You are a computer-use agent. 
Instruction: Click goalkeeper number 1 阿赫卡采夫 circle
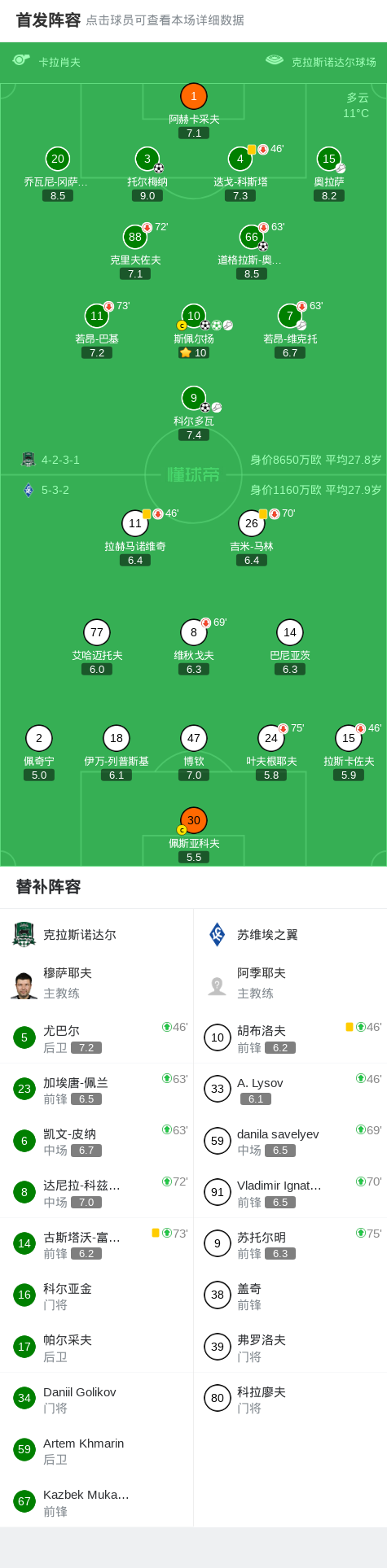coord(193,96)
